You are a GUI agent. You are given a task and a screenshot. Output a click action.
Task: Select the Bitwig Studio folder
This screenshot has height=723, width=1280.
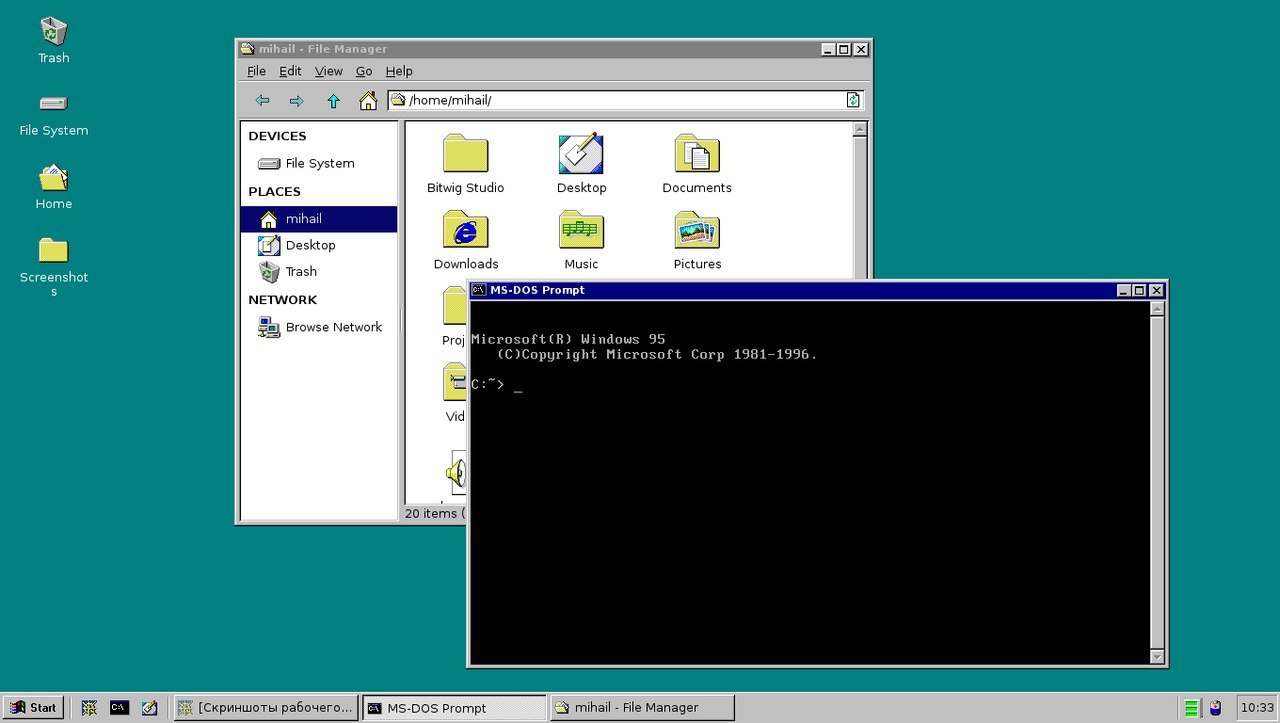pos(465,164)
